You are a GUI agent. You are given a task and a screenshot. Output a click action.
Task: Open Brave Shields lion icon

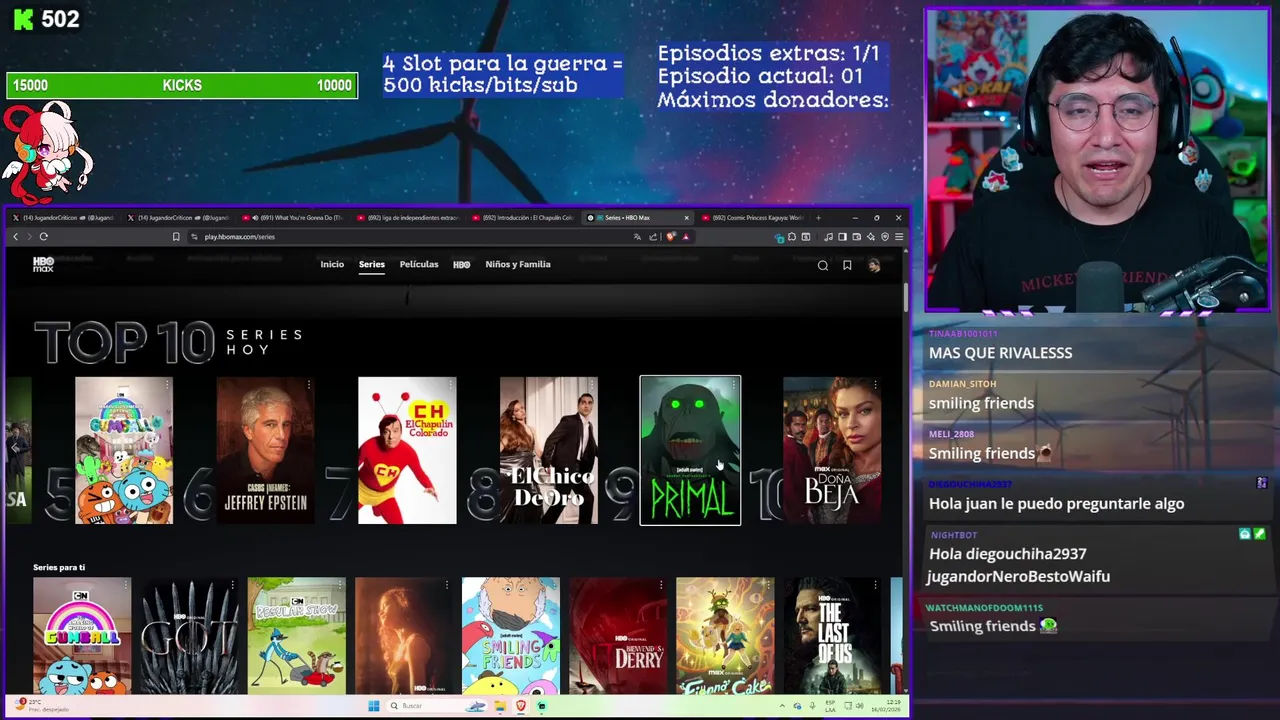coord(670,237)
